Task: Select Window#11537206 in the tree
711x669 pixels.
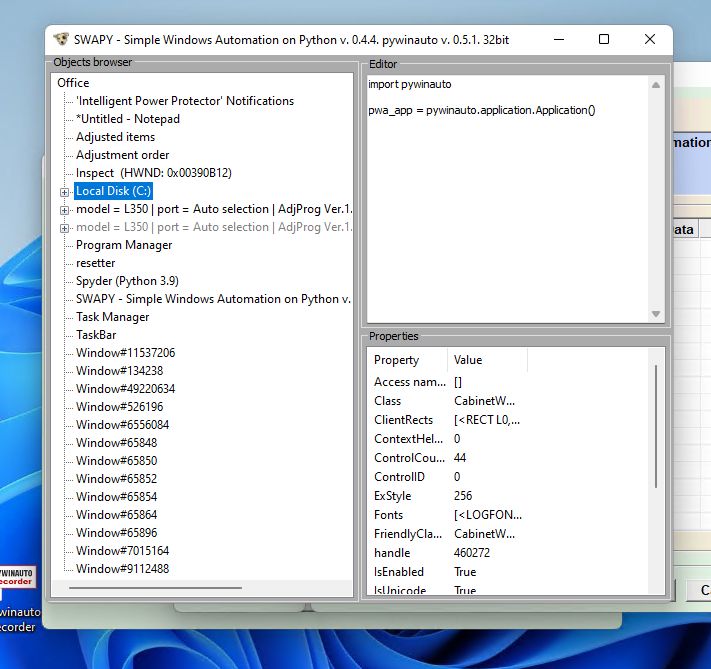Action: pyautogui.click(x=125, y=353)
